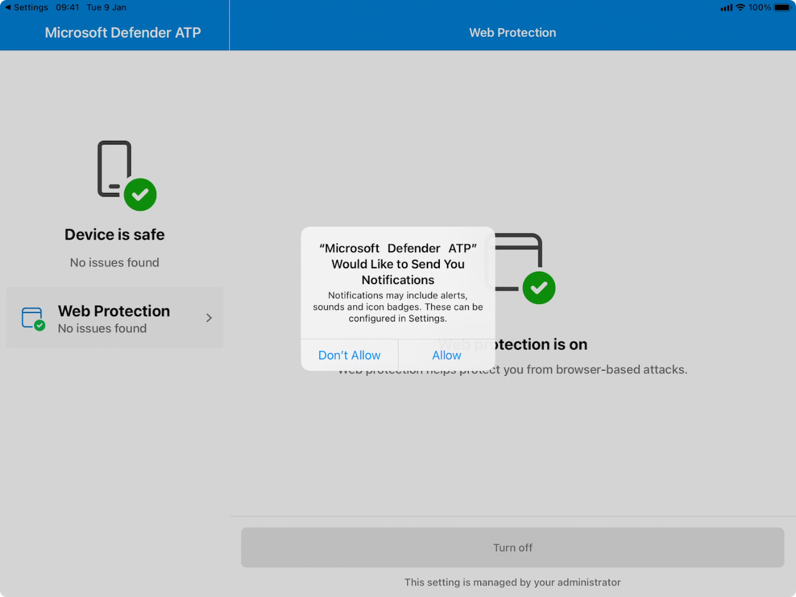Click the green checkmark on device icon

click(x=140, y=194)
